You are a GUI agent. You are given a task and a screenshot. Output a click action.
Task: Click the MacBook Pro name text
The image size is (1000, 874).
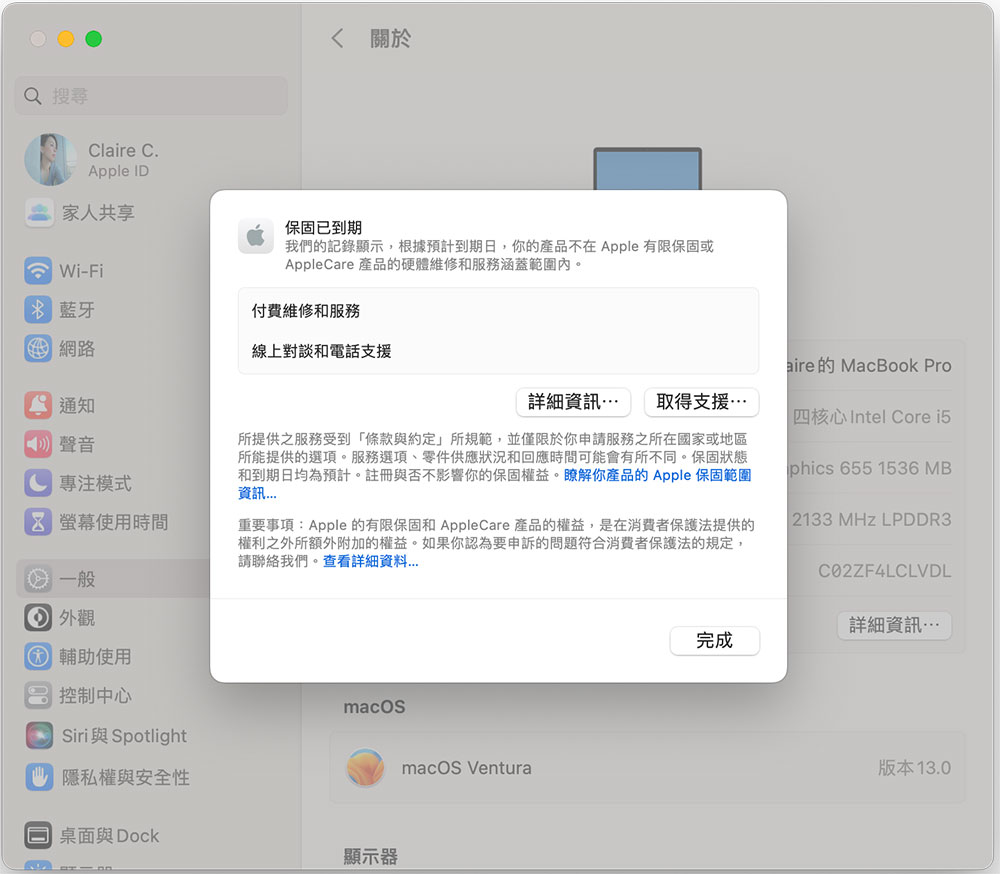click(869, 366)
